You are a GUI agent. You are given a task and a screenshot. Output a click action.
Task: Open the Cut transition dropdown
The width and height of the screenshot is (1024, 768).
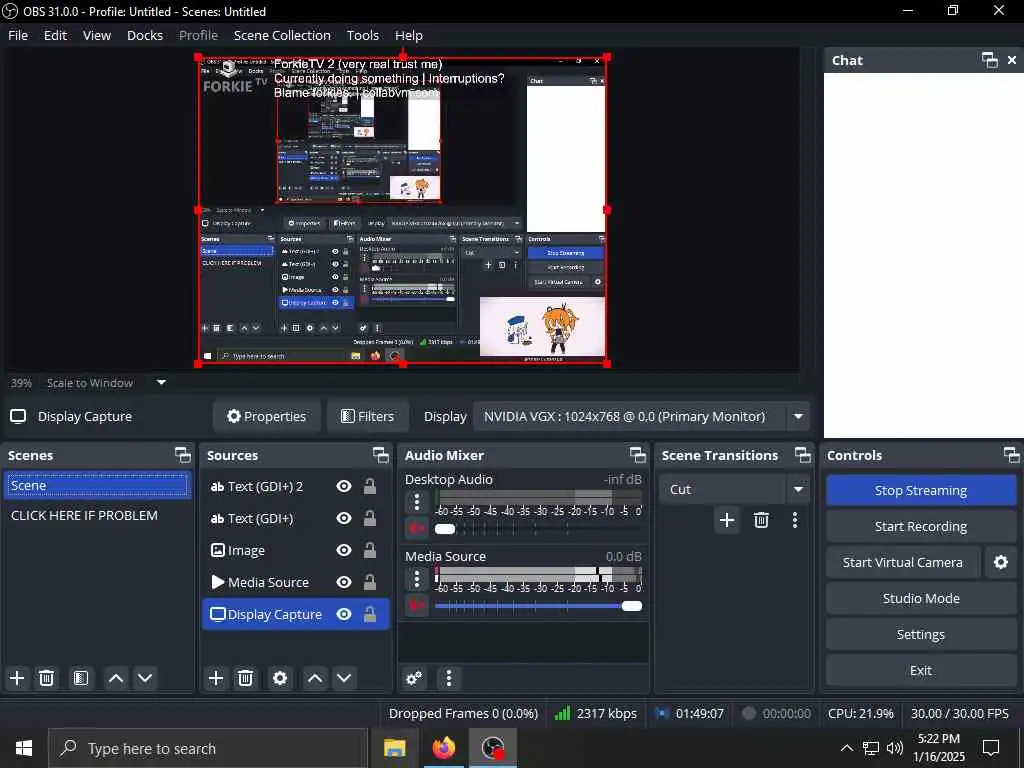click(x=798, y=489)
